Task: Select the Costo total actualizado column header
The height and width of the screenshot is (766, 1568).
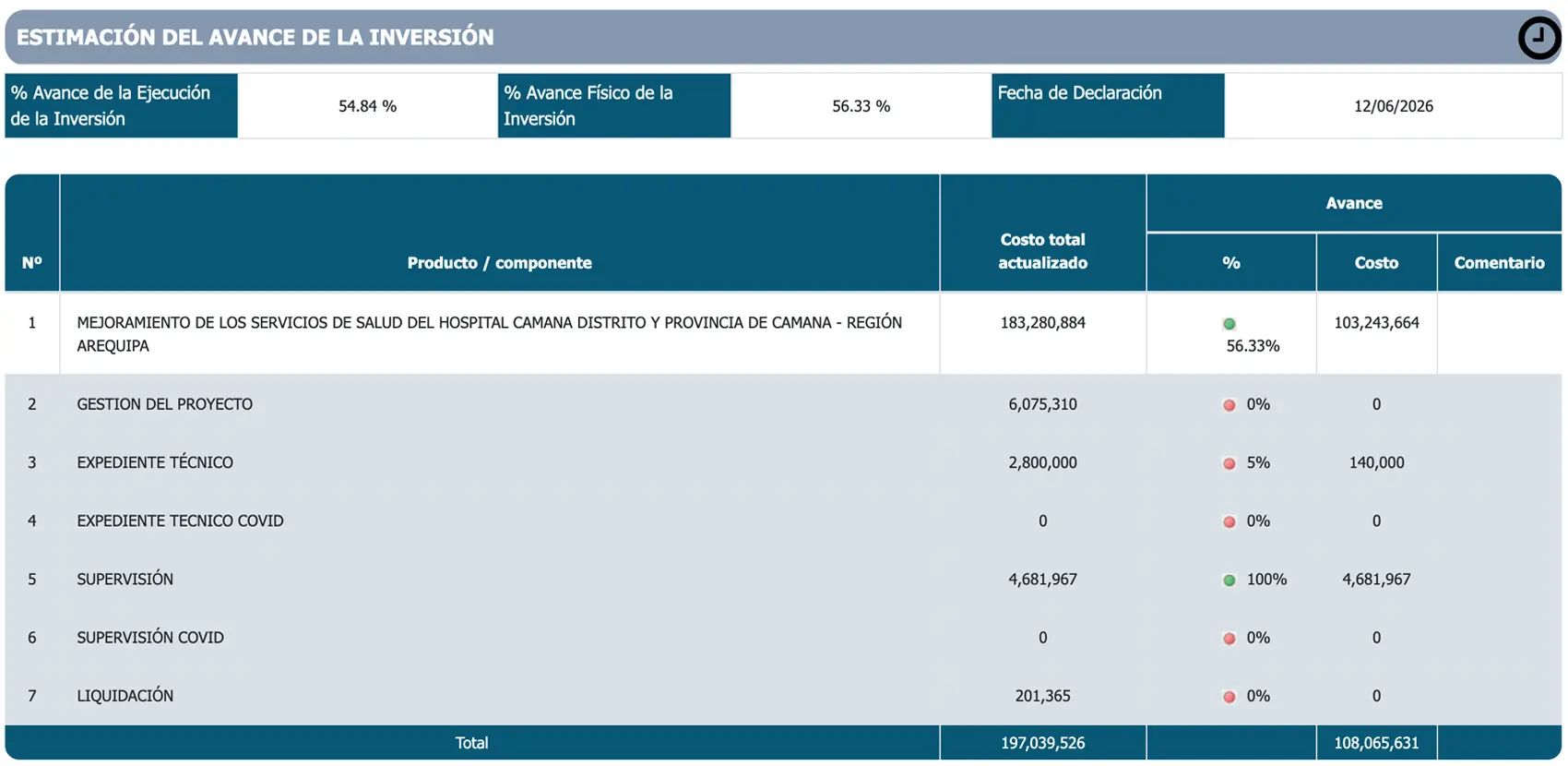Action: [x=1042, y=251]
